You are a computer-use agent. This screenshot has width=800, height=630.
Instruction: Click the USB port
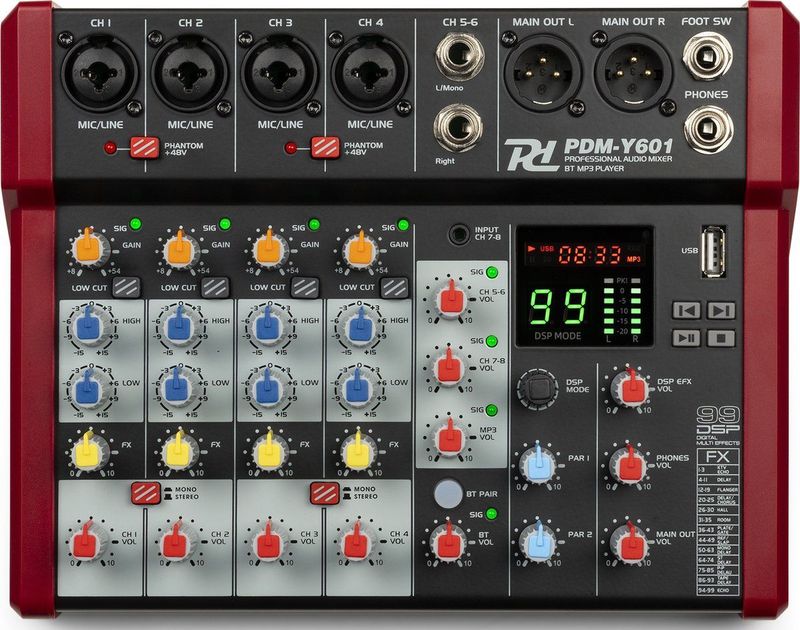714,251
